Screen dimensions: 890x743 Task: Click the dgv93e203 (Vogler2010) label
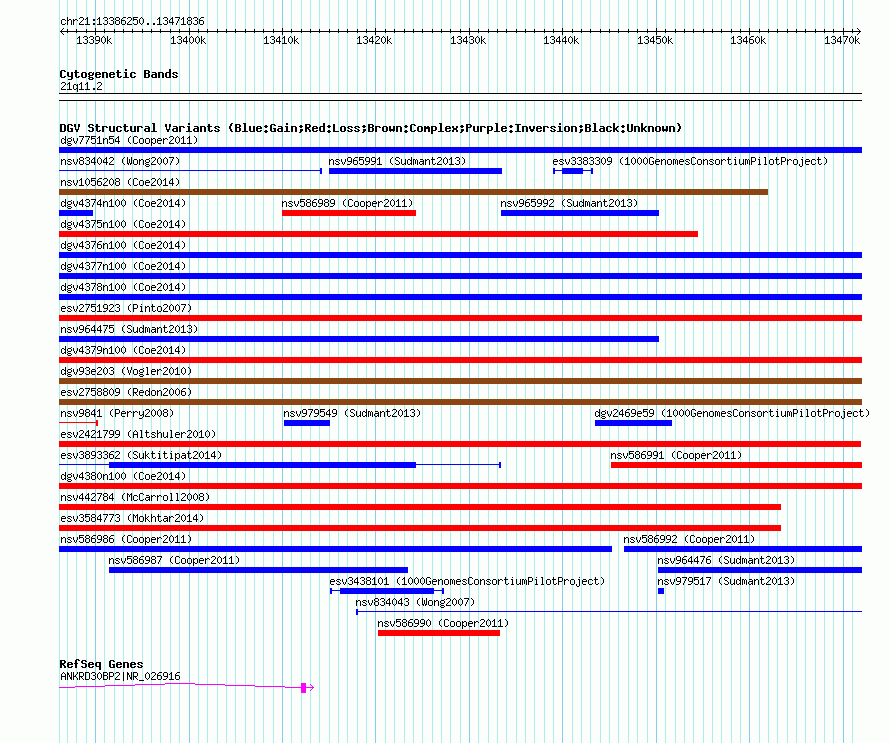click(126, 371)
